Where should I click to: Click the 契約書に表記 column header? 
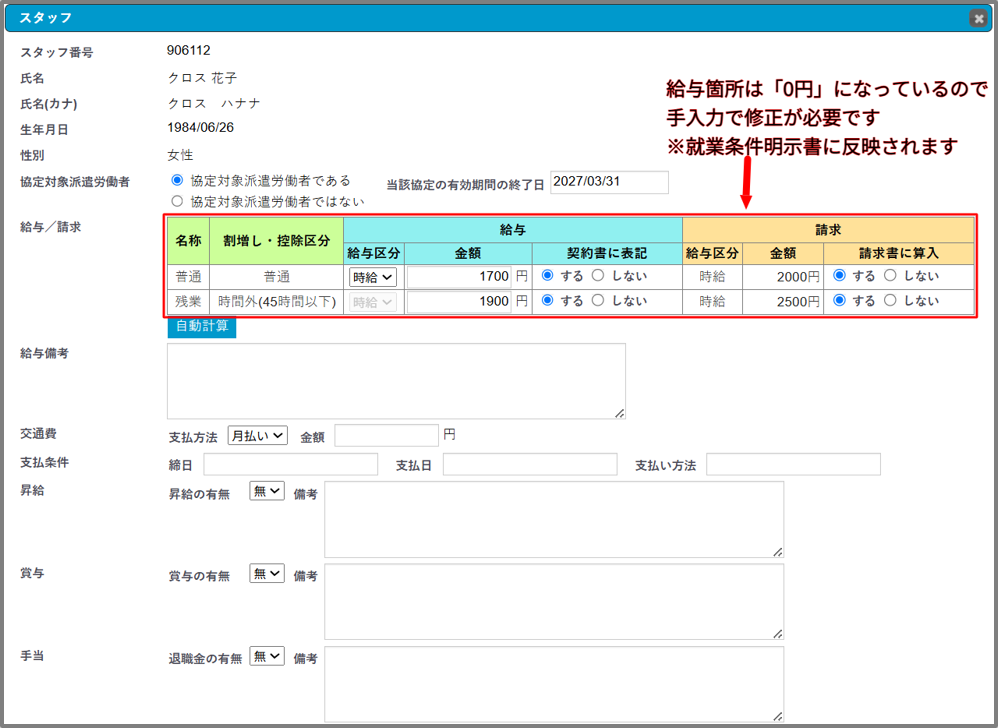click(x=607, y=253)
